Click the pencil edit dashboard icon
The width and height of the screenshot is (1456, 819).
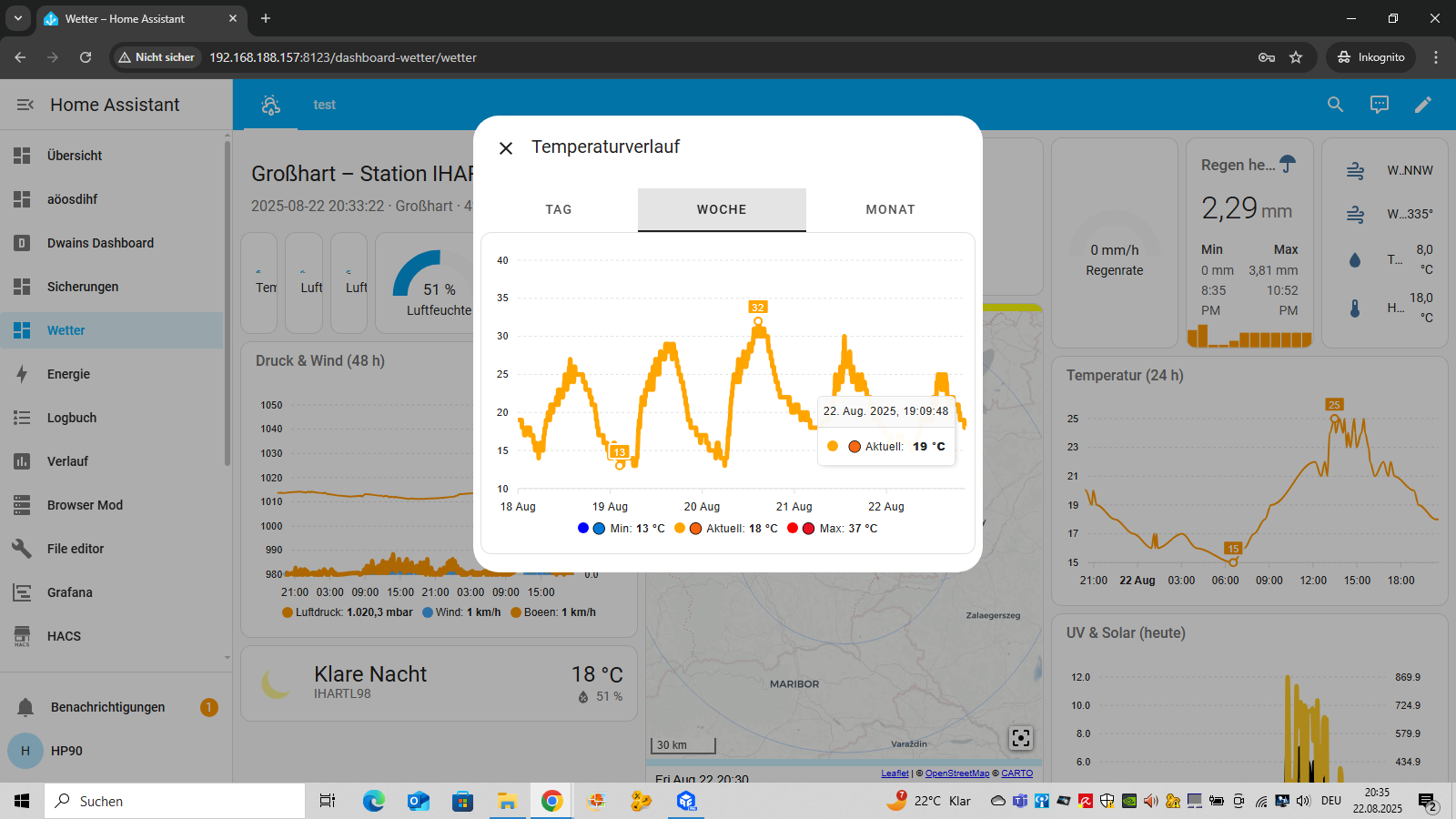coord(1423,105)
